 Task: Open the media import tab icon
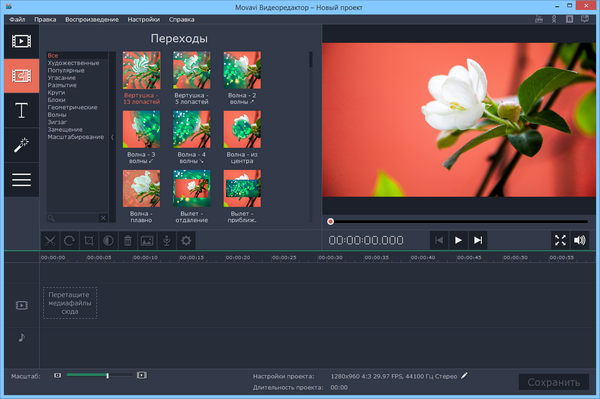21,41
